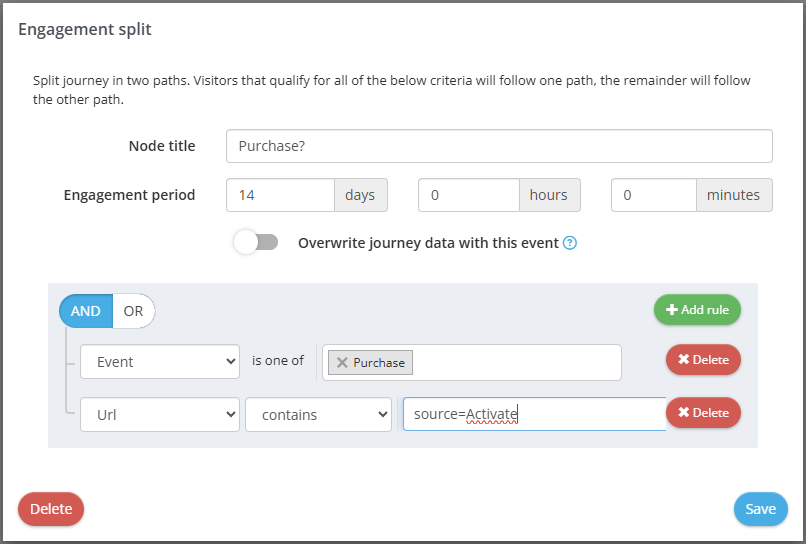Screen dimensions: 806x544
Task: Toggle Overwrite journey data switch
Action: click(x=256, y=242)
